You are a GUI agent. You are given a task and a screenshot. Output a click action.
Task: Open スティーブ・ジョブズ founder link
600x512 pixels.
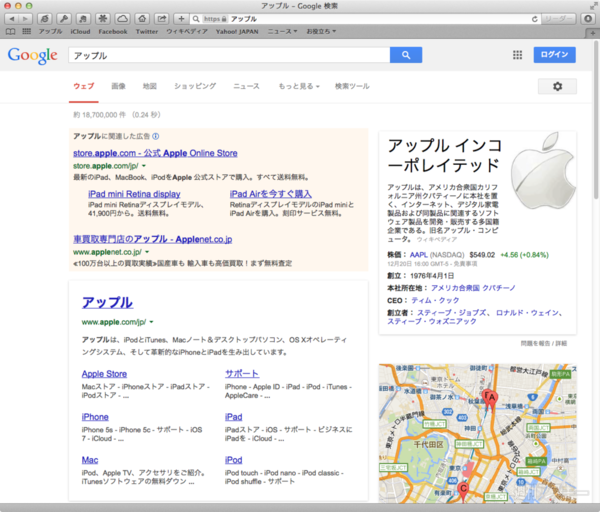click(452, 313)
